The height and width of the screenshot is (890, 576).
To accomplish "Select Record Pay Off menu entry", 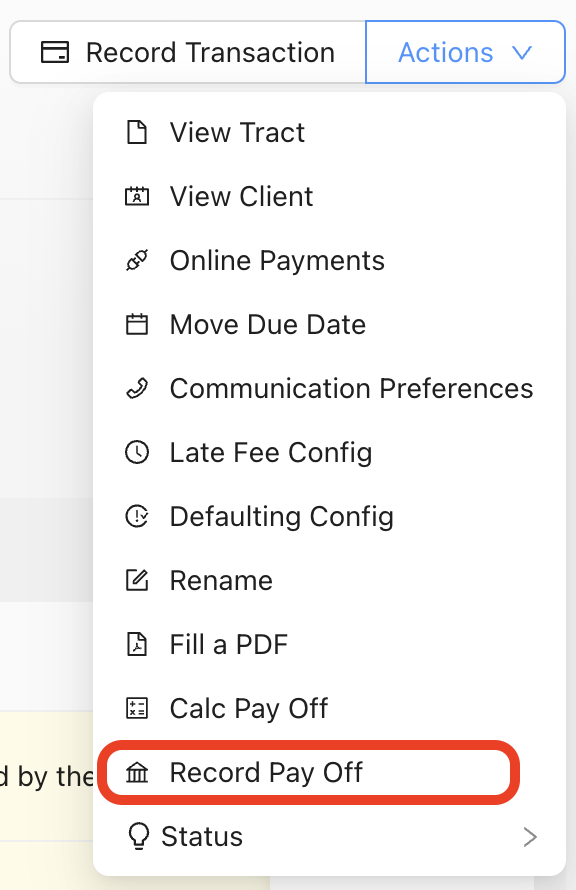I will pos(309,773).
